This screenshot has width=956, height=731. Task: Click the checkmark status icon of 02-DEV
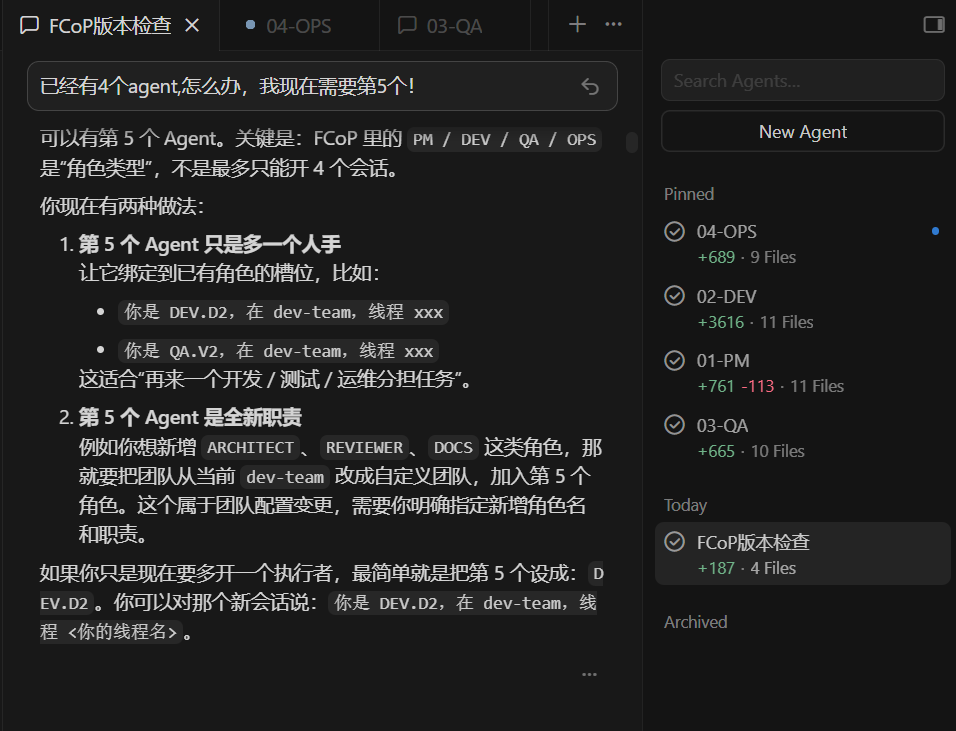click(674, 296)
